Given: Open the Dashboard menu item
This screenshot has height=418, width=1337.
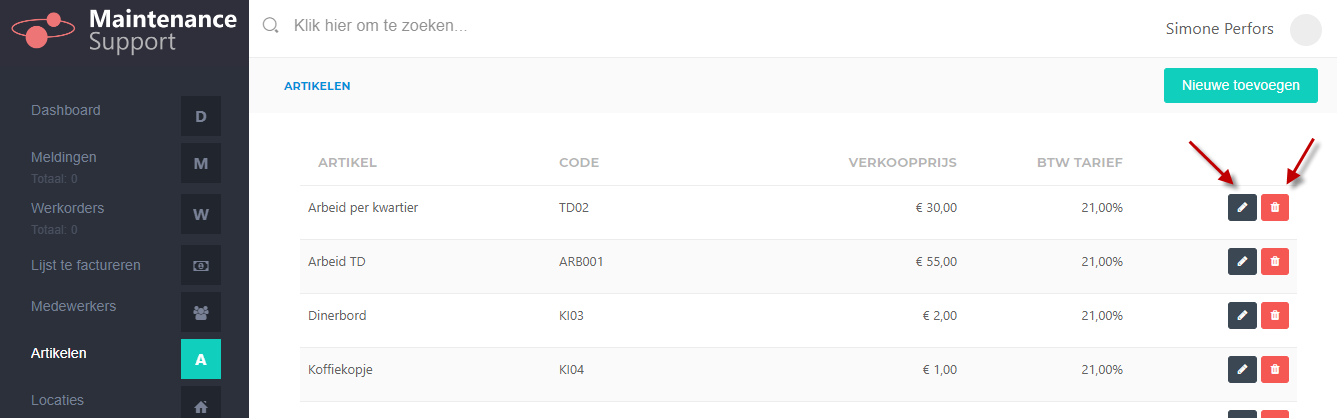Looking at the screenshot, I should pos(66,110).
